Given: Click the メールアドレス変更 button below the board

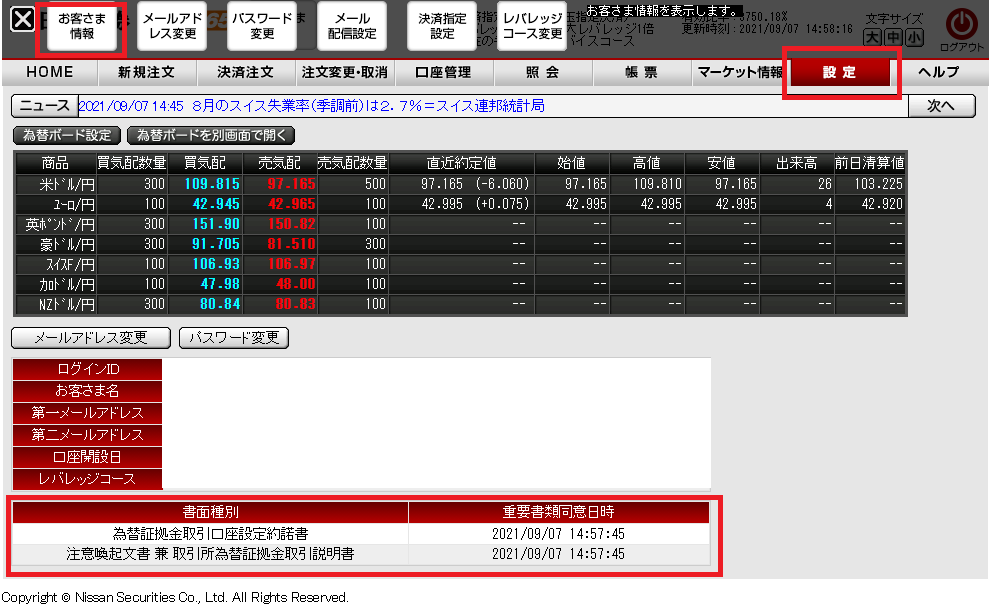Looking at the screenshot, I should click(x=91, y=338).
